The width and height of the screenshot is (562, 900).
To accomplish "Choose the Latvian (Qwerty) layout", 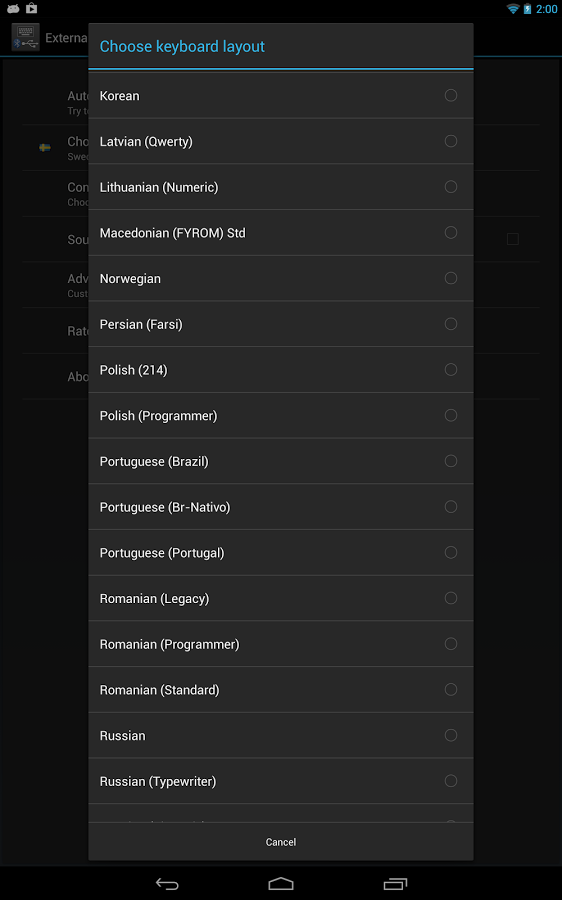I will coord(281,141).
